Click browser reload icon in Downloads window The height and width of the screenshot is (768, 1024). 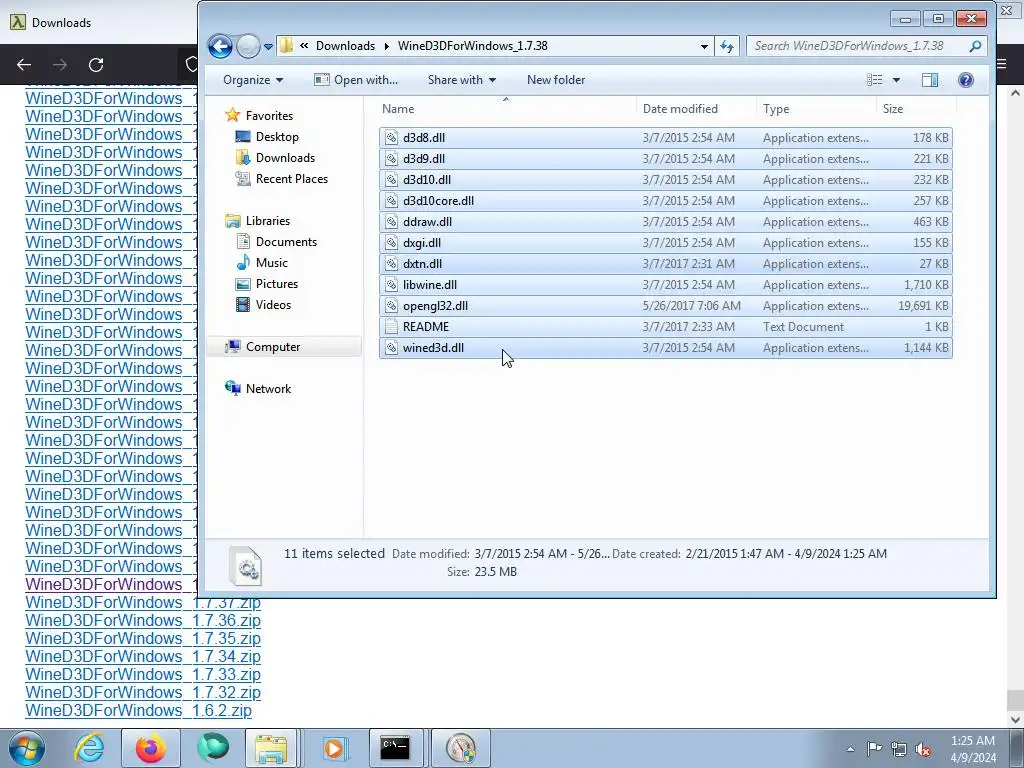96,65
